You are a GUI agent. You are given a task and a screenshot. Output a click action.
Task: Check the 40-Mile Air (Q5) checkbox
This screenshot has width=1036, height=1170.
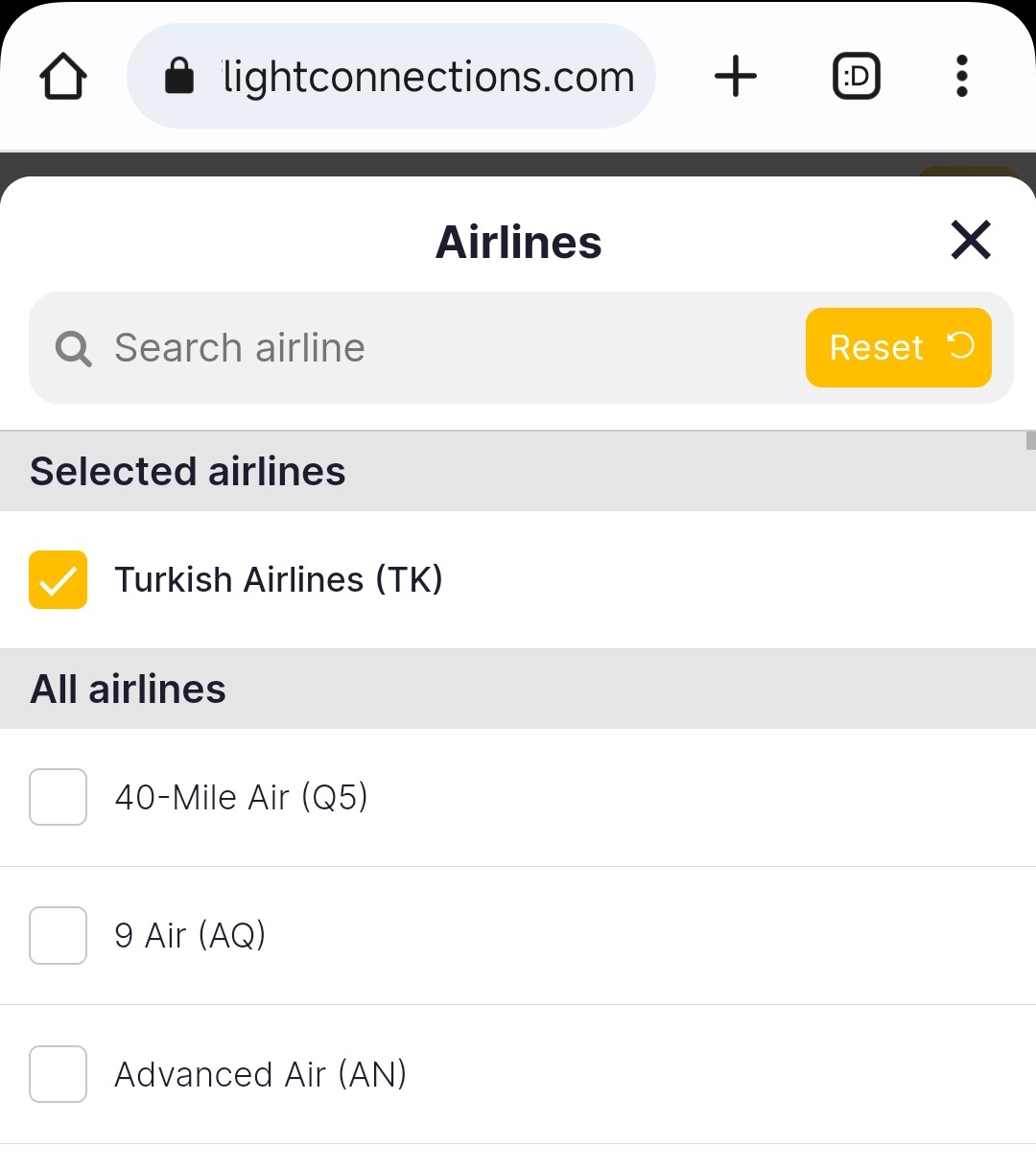59,797
